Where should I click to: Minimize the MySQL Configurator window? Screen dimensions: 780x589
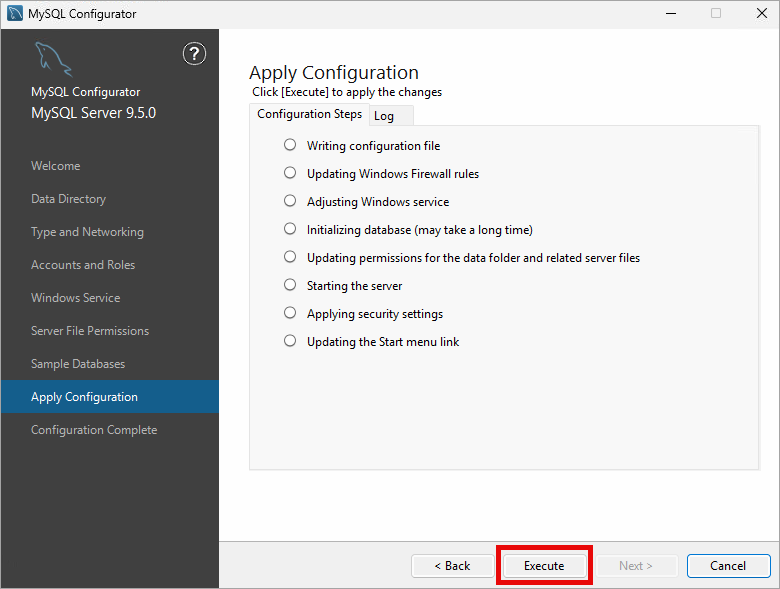click(669, 14)
